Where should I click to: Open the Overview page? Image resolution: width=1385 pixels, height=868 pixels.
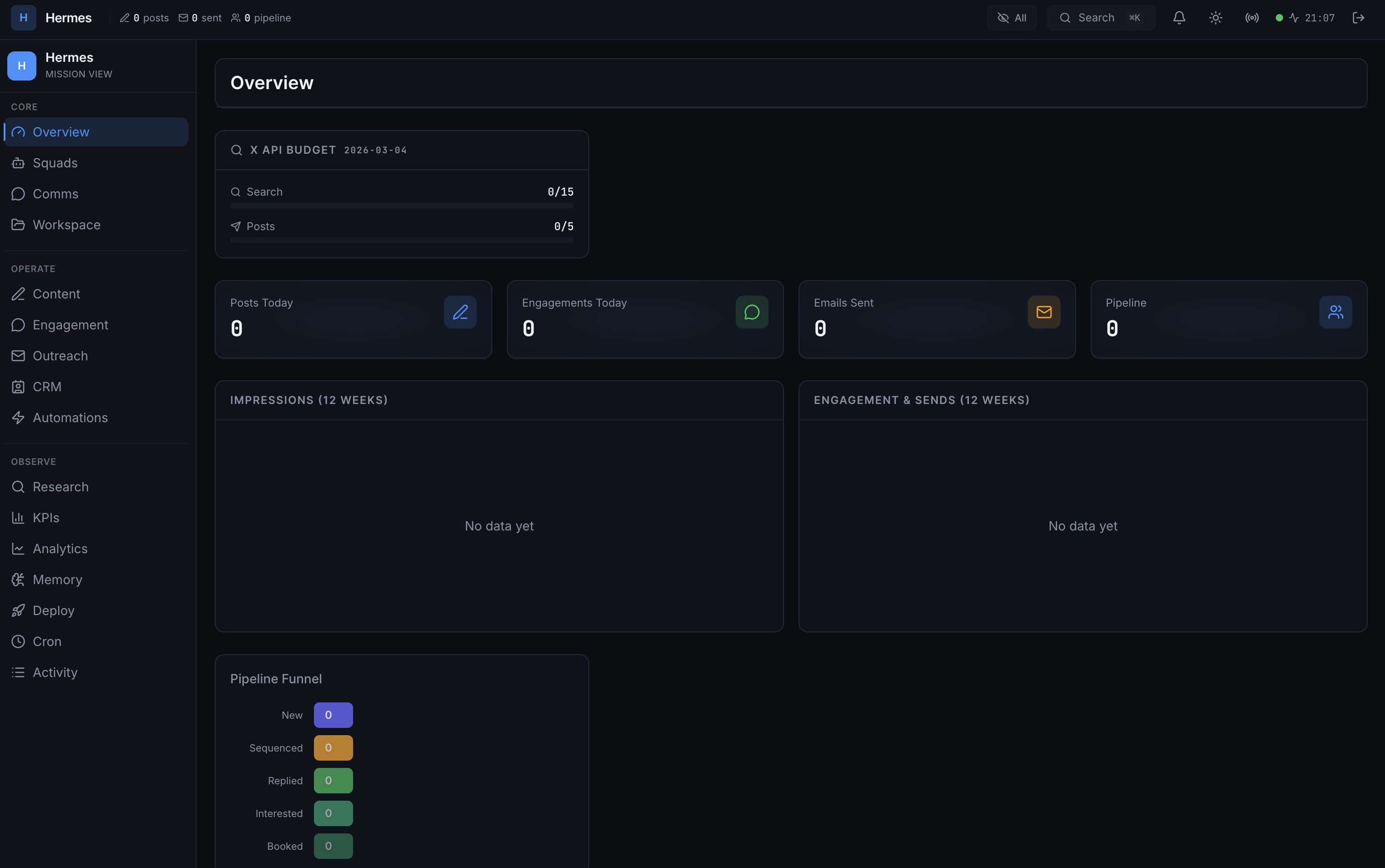[x=96, y=132]
